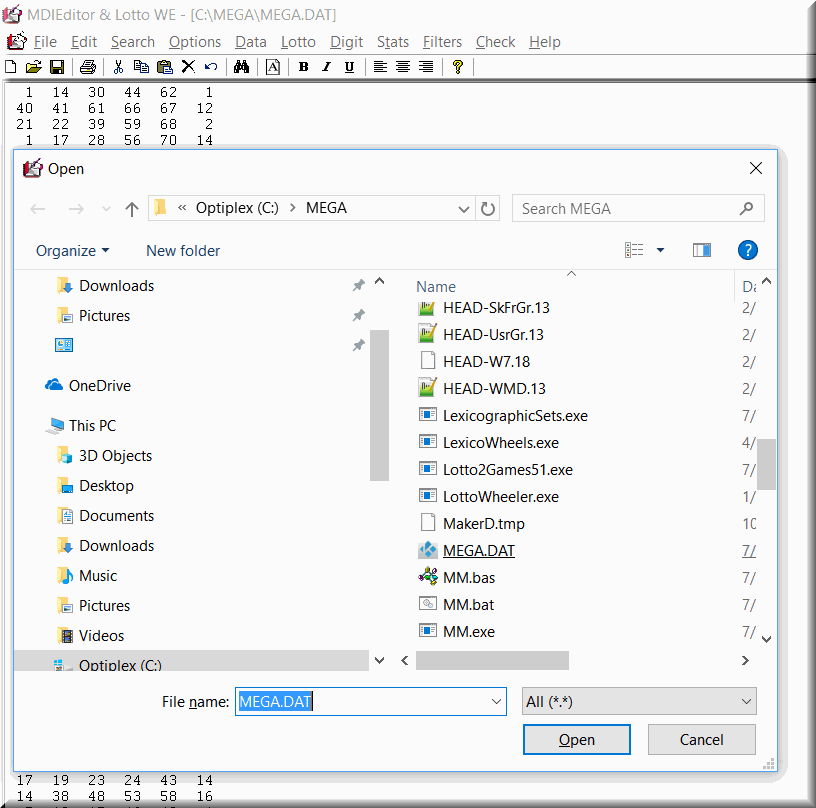The image size is (816, 808).
Task: Open the Lotto menu
Action: click(x=298, y=42)
